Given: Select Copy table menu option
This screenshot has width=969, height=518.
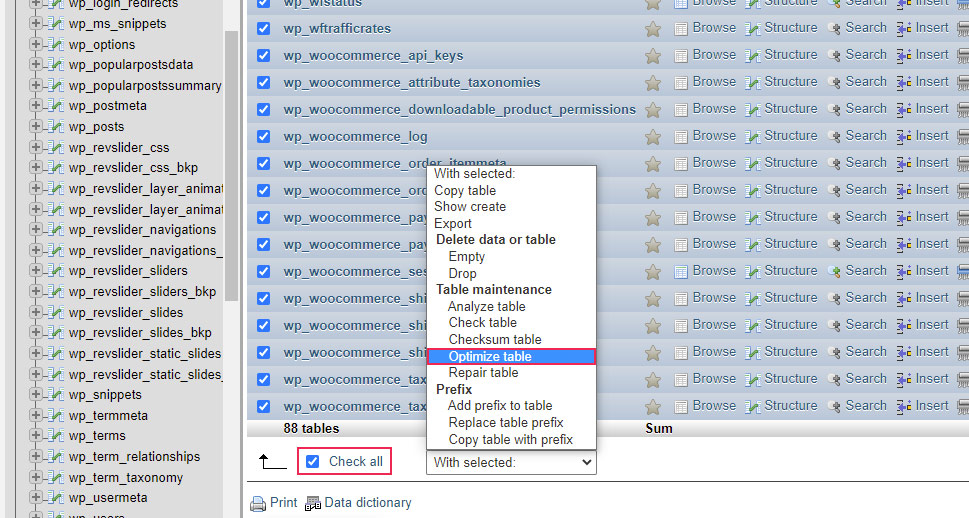Looking at the screenshot, I should 511,190.
